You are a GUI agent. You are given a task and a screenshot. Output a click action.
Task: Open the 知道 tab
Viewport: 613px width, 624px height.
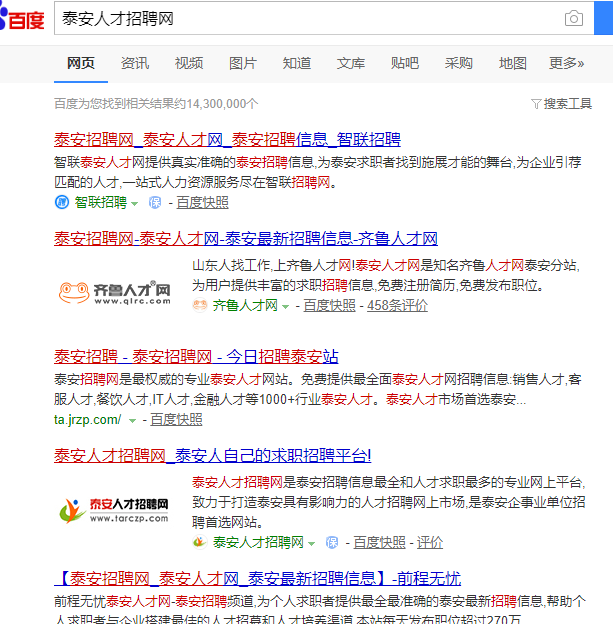[x=297, y=63]
